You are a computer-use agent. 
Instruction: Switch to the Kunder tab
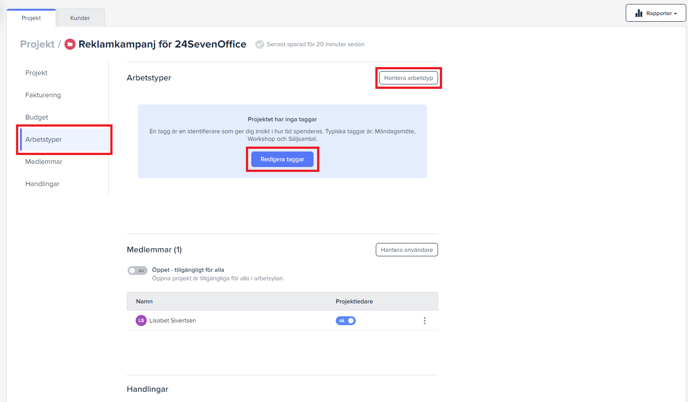coord(80,18)
